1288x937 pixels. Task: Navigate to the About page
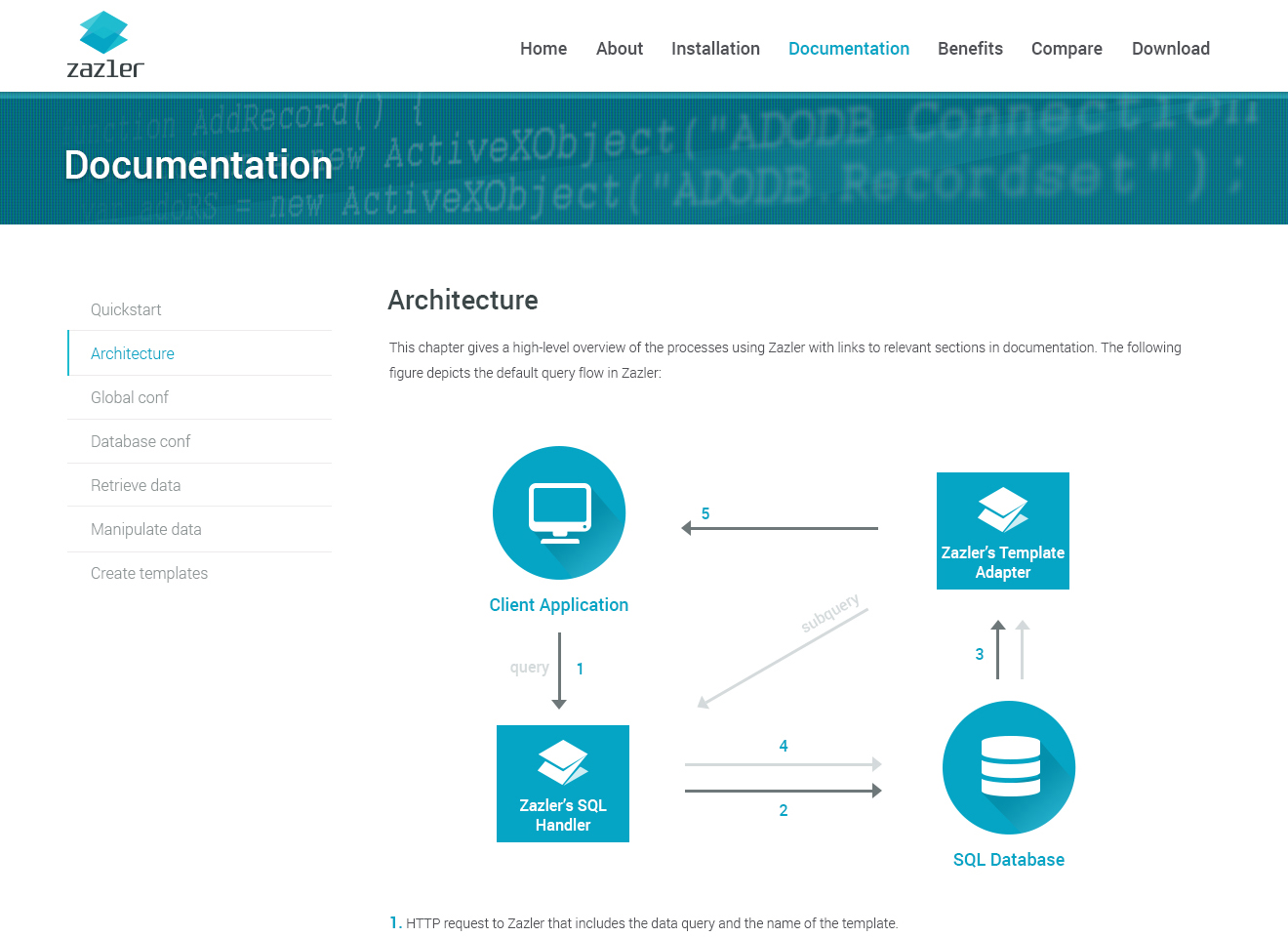point(619,49)
